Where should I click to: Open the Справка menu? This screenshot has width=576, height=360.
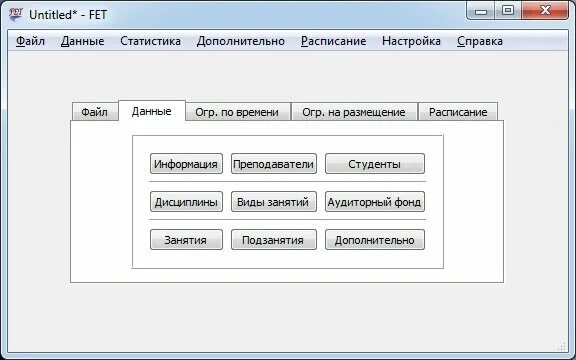click(480, 41)
